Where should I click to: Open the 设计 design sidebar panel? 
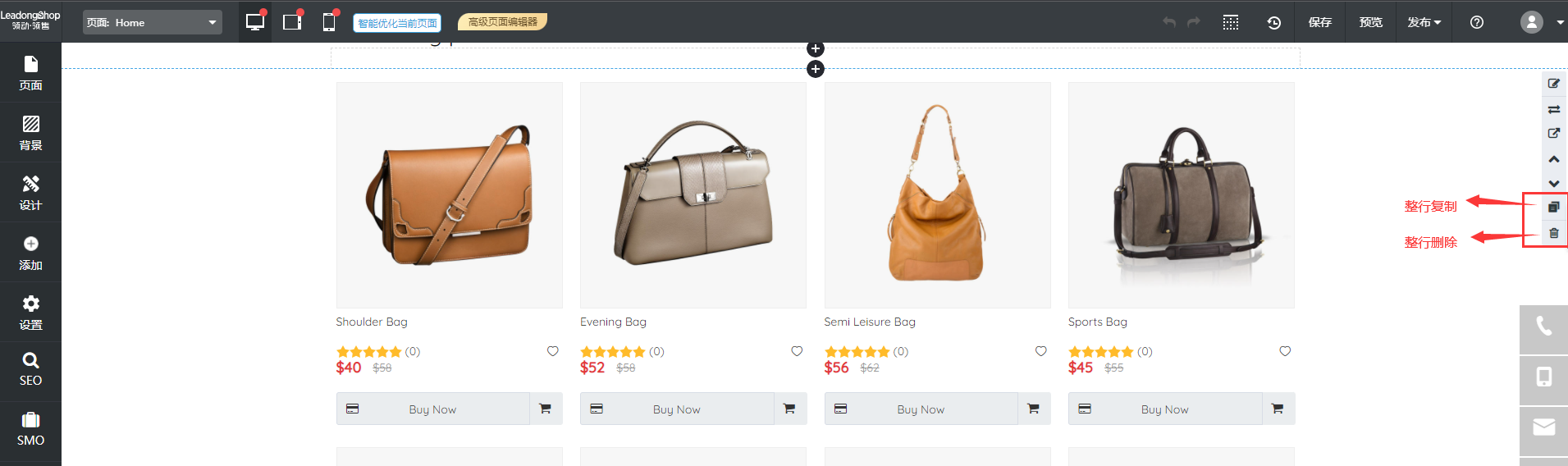point(30,193)
